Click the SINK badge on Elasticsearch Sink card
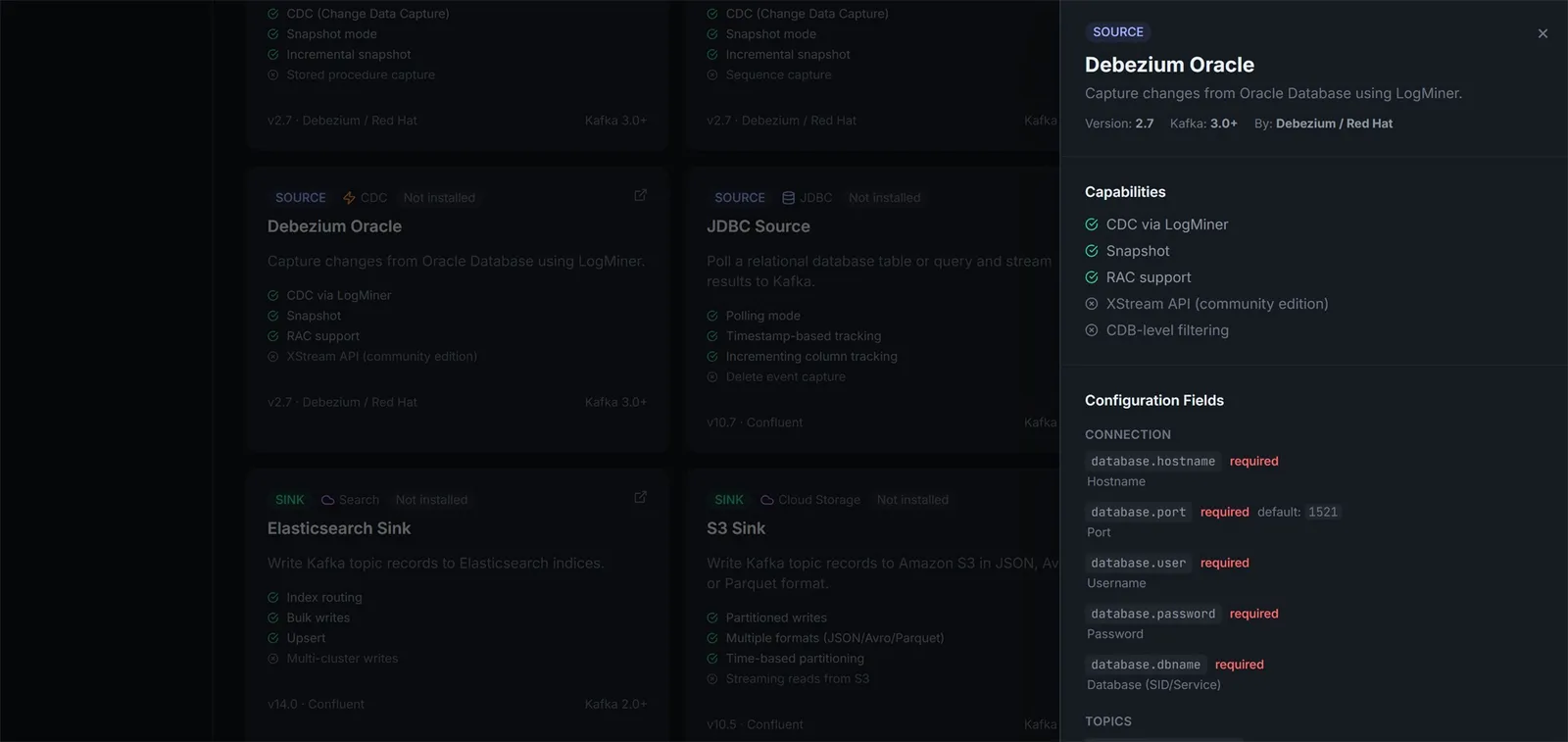The image size is (1568, 742). coord(290,500)
